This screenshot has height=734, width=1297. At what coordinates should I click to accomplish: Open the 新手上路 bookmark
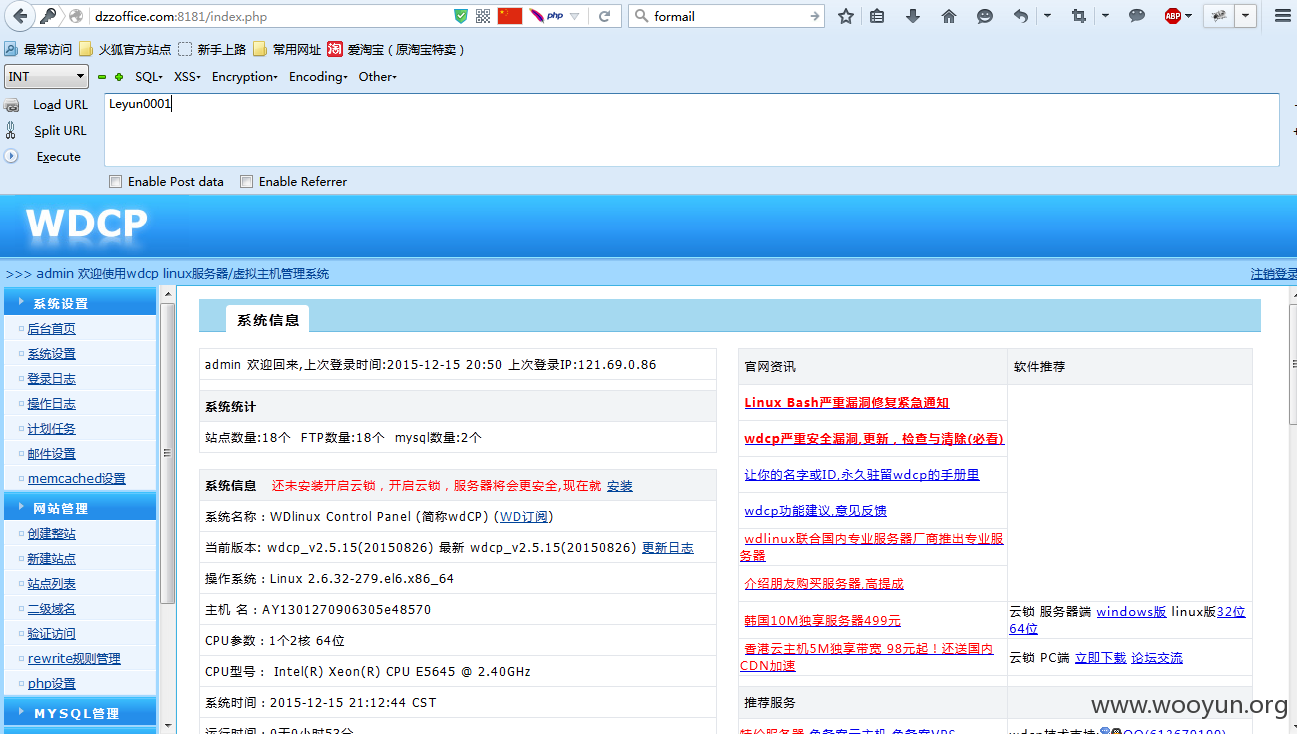[212, 49]
